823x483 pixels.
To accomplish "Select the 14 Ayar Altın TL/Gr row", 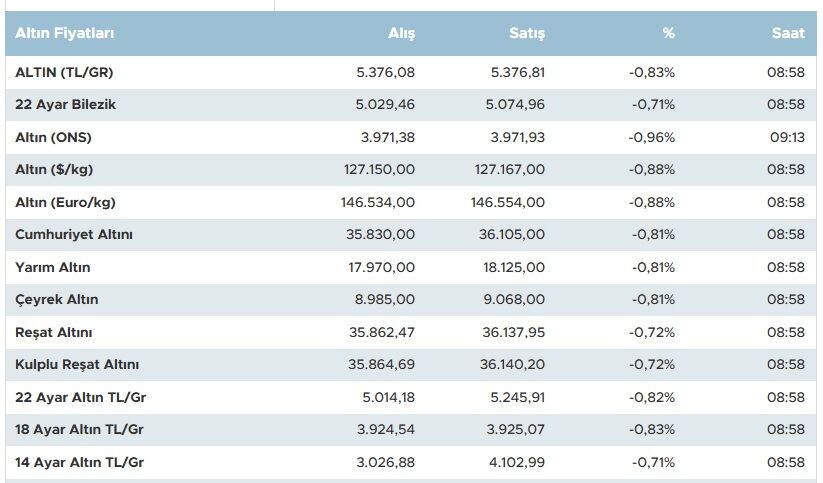I will tap(411, 463).
